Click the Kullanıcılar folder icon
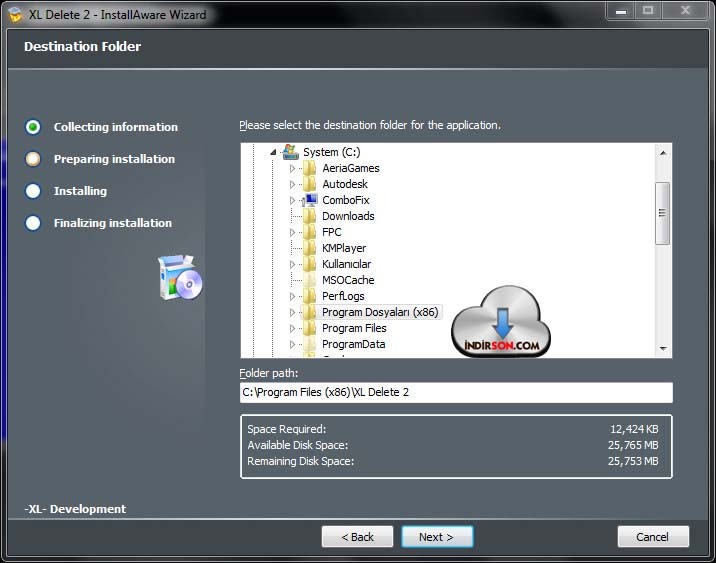The height and width of the screenshot is (563, 716). coord(310,264)
